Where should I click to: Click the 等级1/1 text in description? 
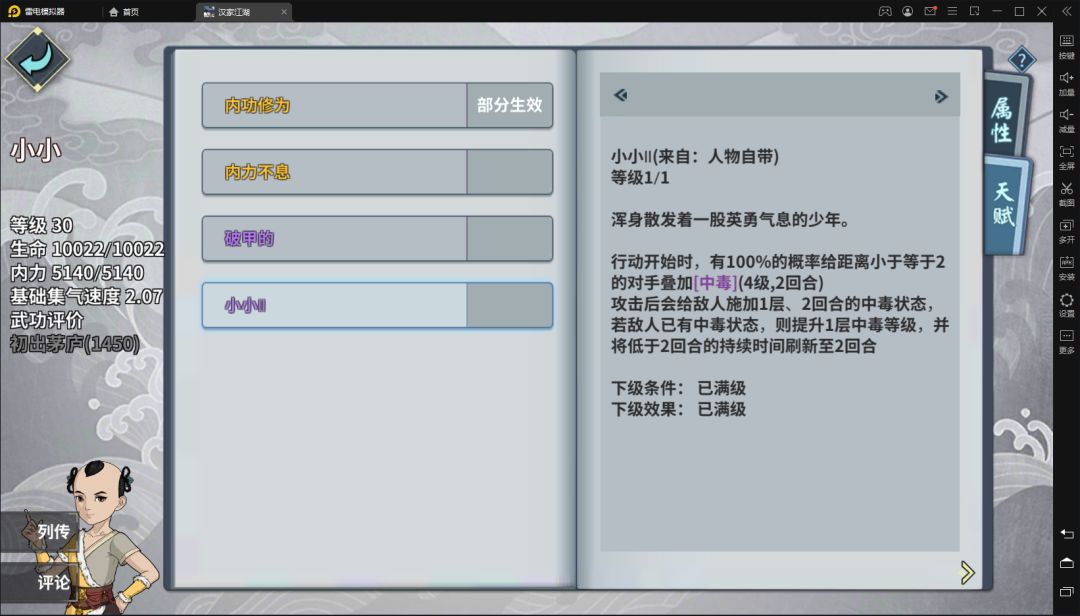(640, 178)
